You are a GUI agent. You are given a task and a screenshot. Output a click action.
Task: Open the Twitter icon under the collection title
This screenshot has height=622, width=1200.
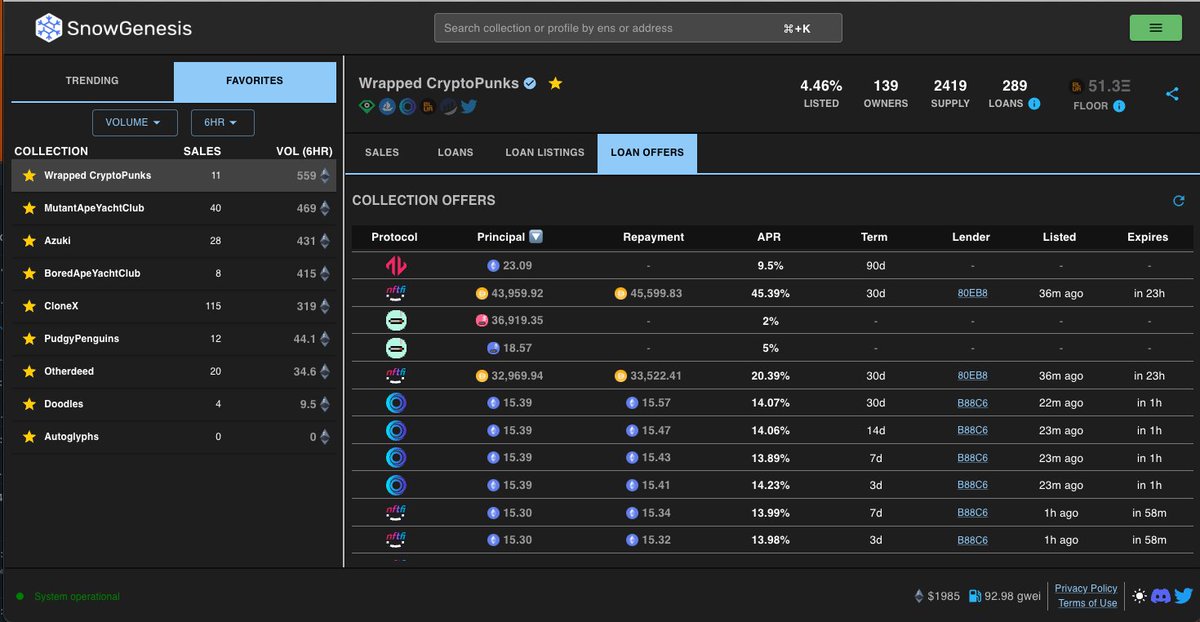[468, 106]
